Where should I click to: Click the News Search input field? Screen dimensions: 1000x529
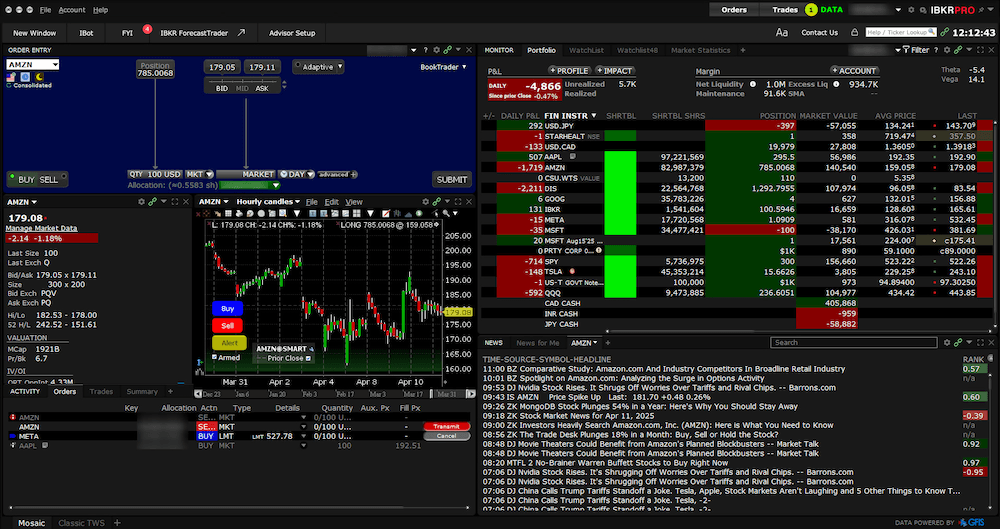click(853, 343)
